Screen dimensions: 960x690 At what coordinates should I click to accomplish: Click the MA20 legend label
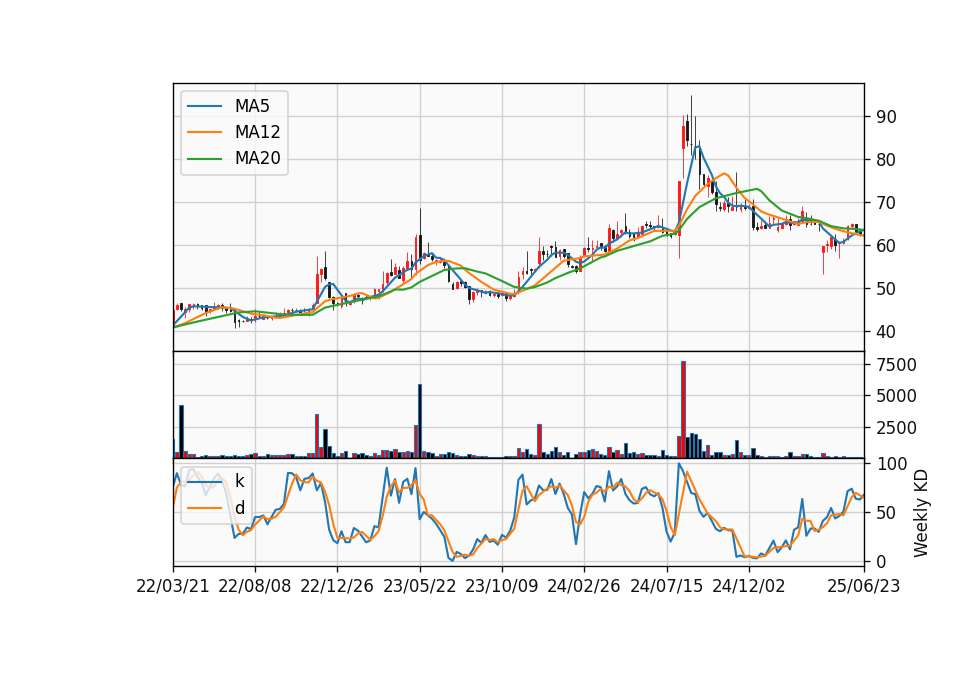pos(257,159)
